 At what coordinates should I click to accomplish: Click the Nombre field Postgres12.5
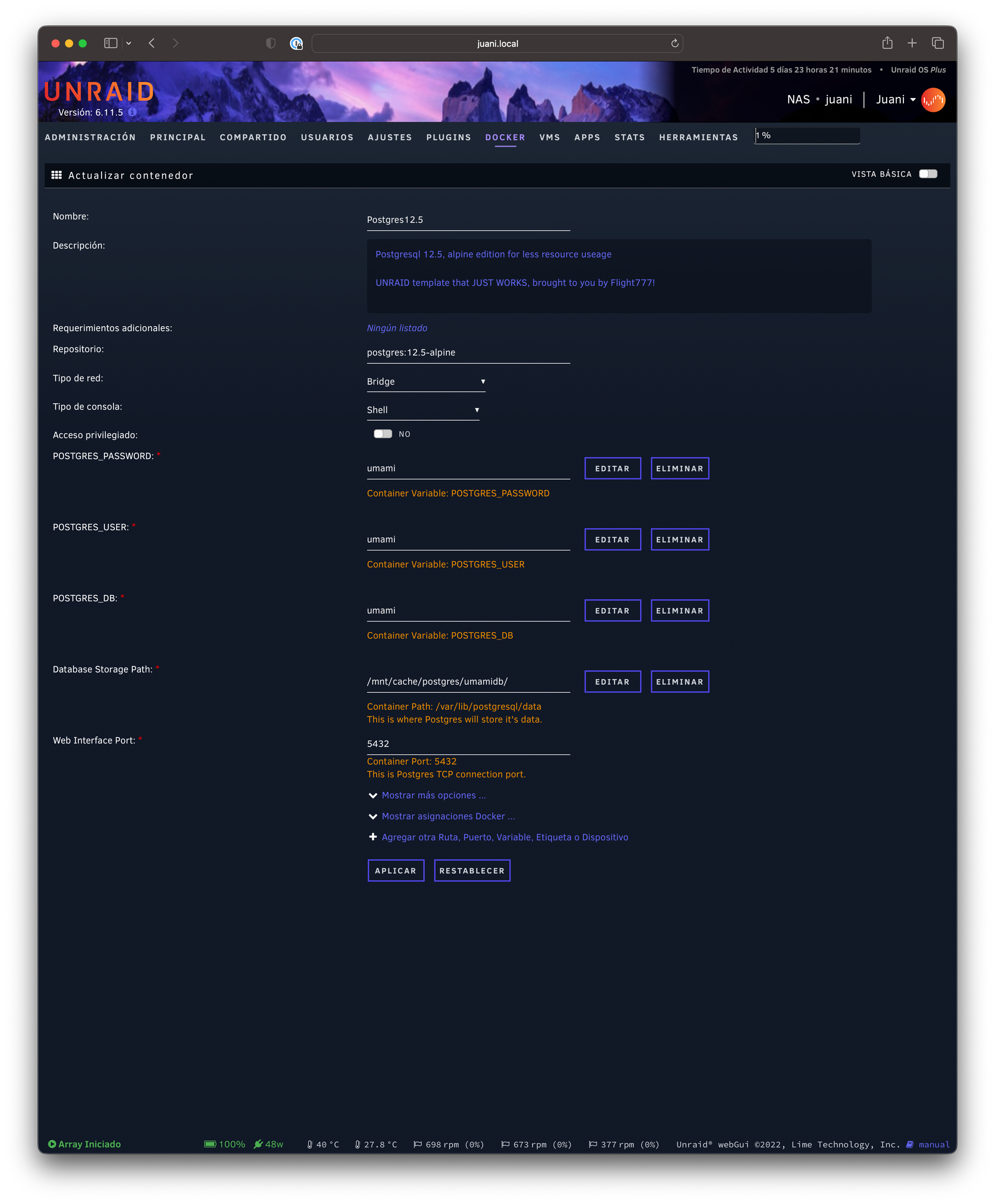click(x=468, y=220)
